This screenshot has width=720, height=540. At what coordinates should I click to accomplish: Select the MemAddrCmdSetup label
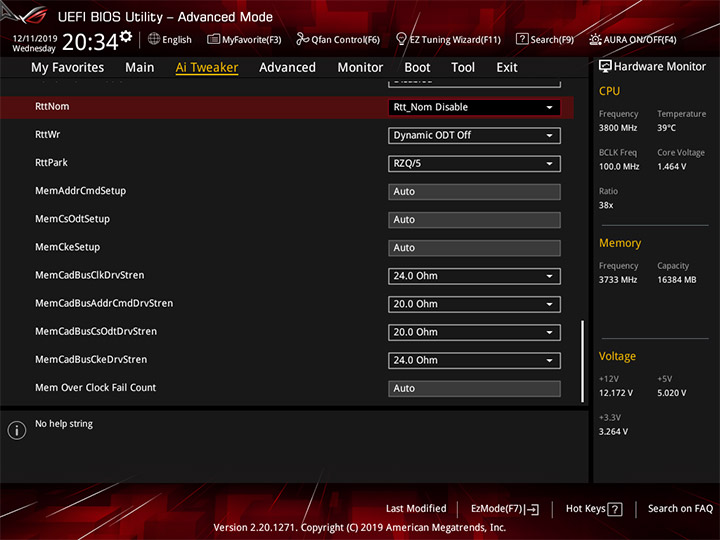(80, 191)
